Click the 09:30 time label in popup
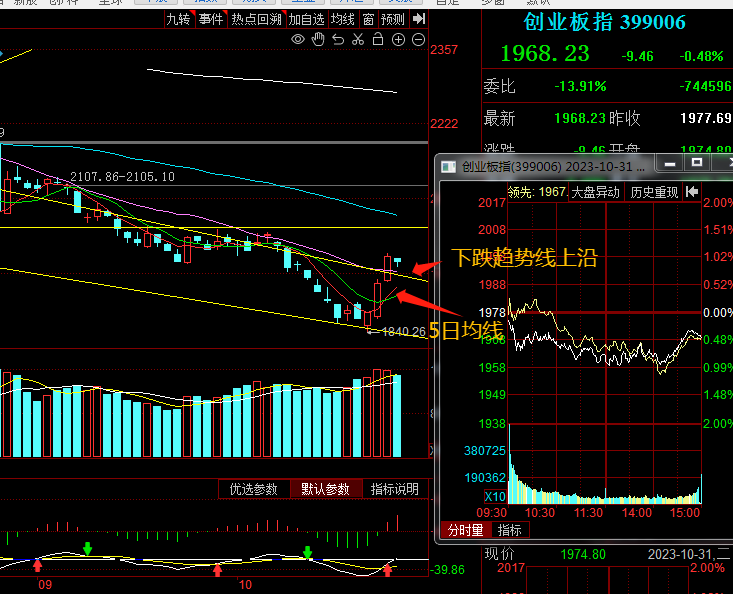The image size is (733, 594). (x=492, y=513)
